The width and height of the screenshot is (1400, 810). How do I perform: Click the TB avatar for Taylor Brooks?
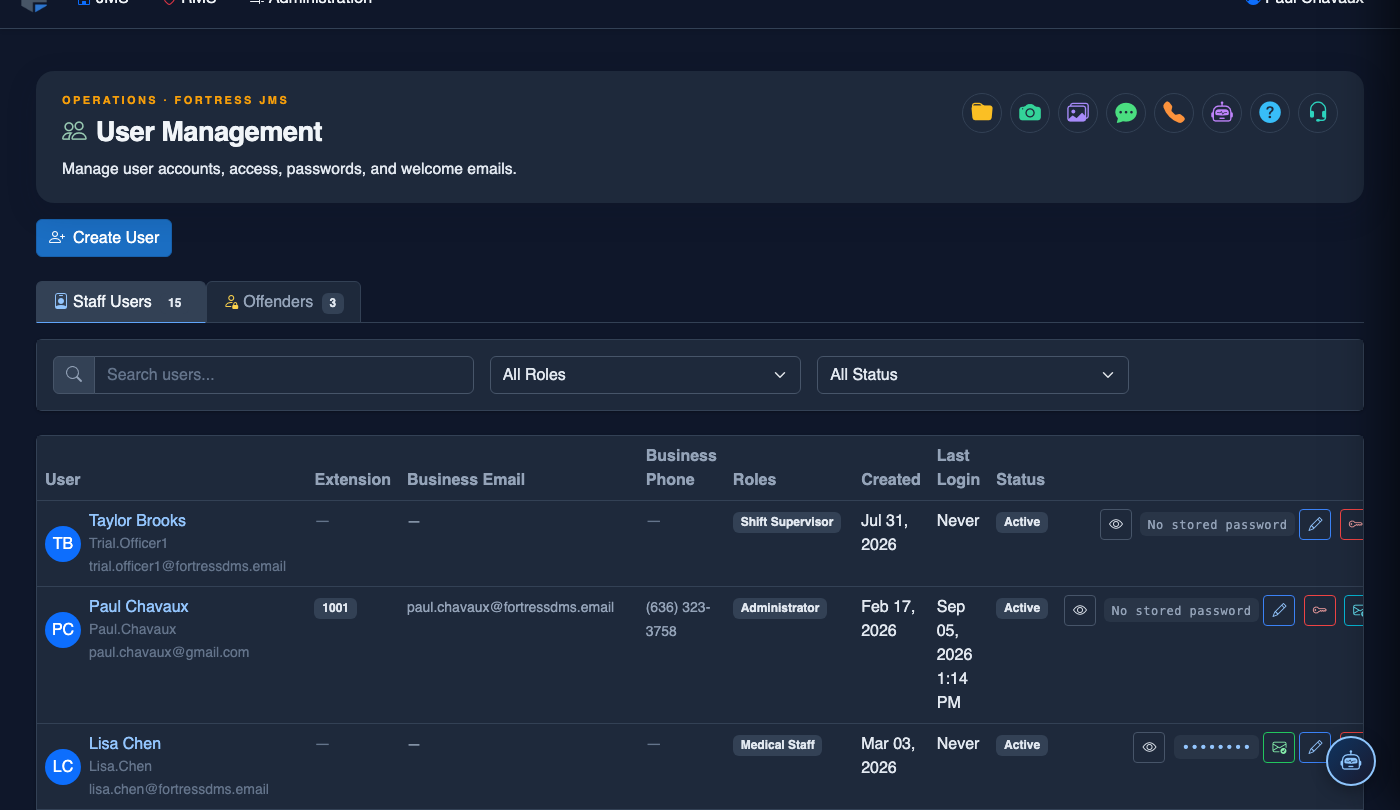click(63, 543)
